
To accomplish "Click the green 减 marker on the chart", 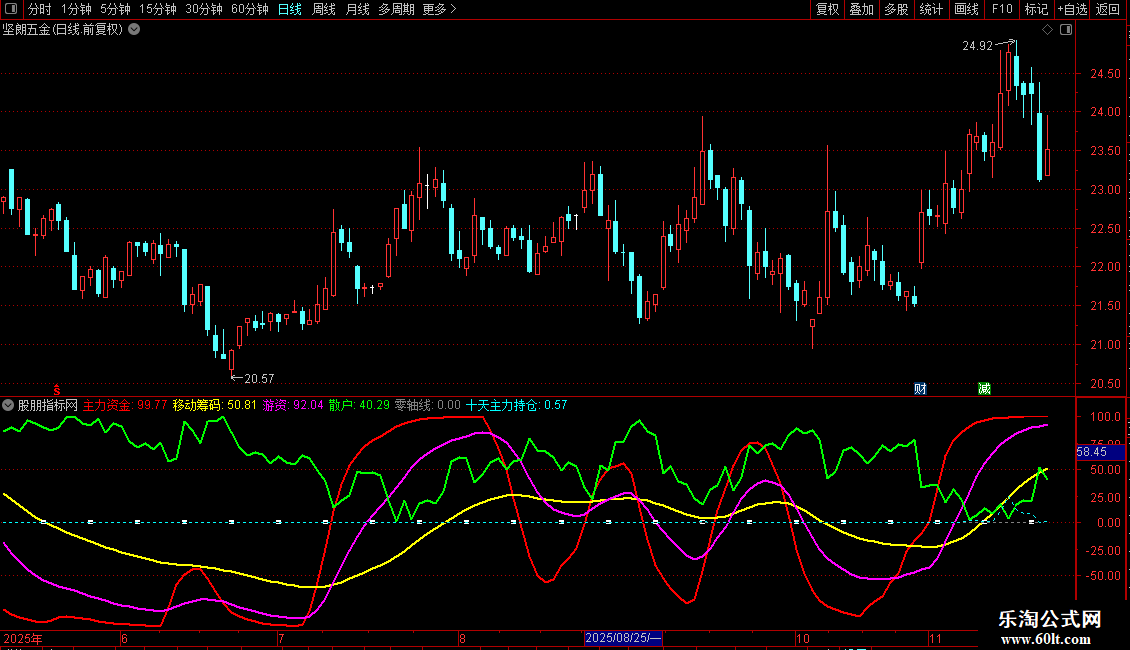I will click(x=984, y=388).
